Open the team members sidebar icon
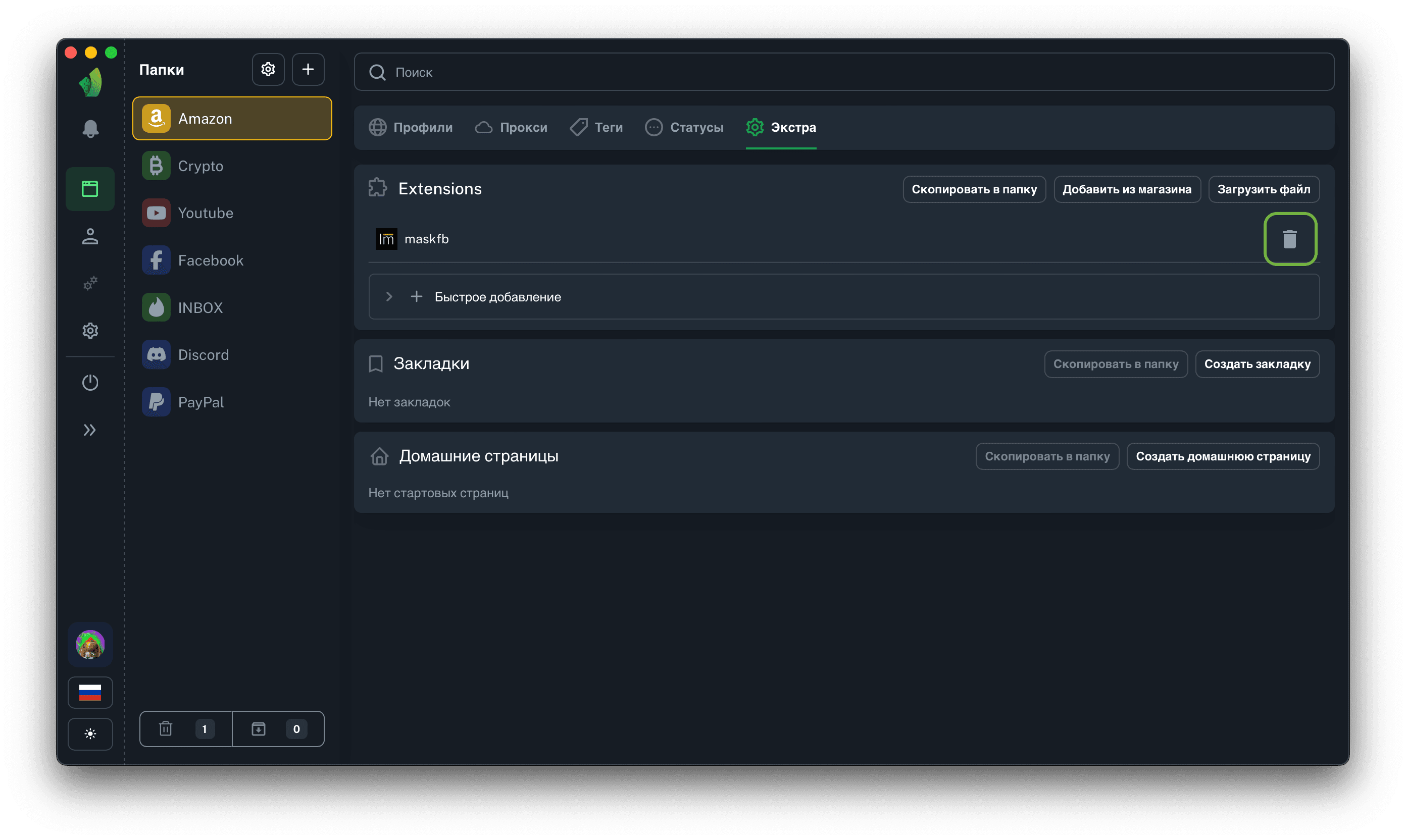Image resolution: width=1406 pixels, height=840 pixels. click(x=90, y=237)
